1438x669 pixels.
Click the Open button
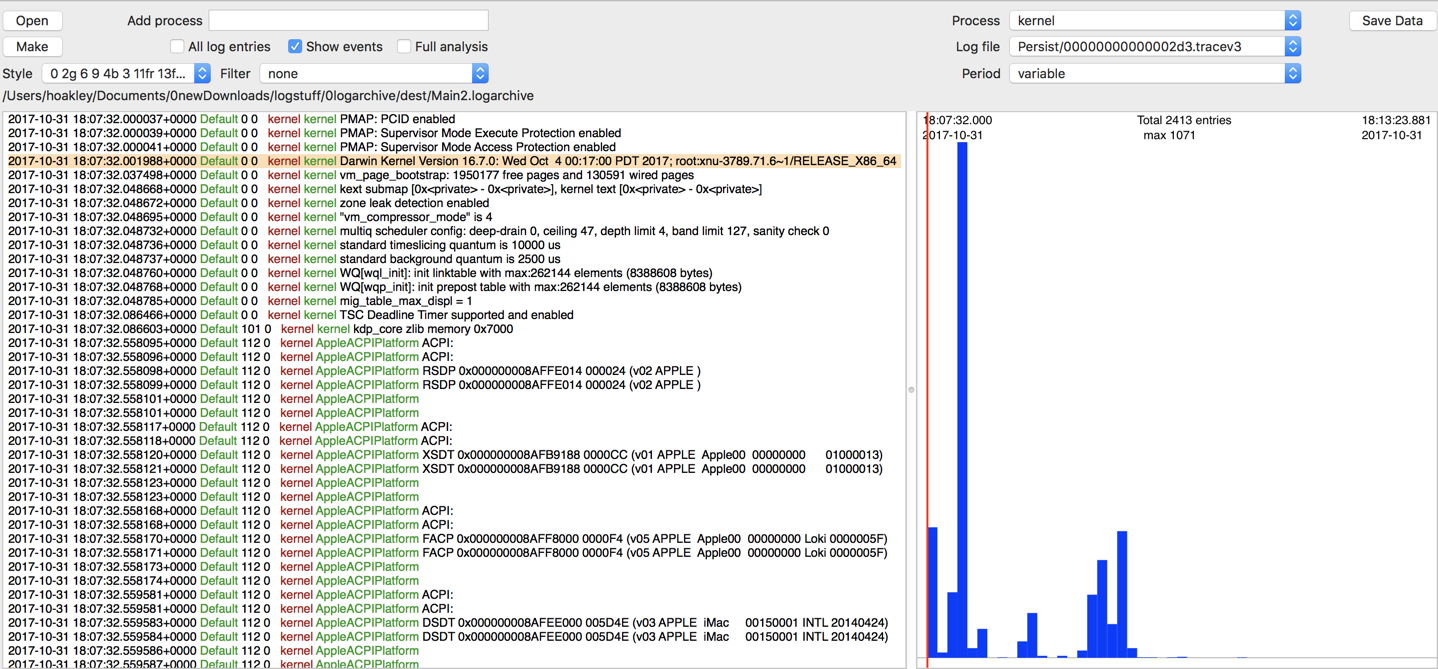[32, 21]
